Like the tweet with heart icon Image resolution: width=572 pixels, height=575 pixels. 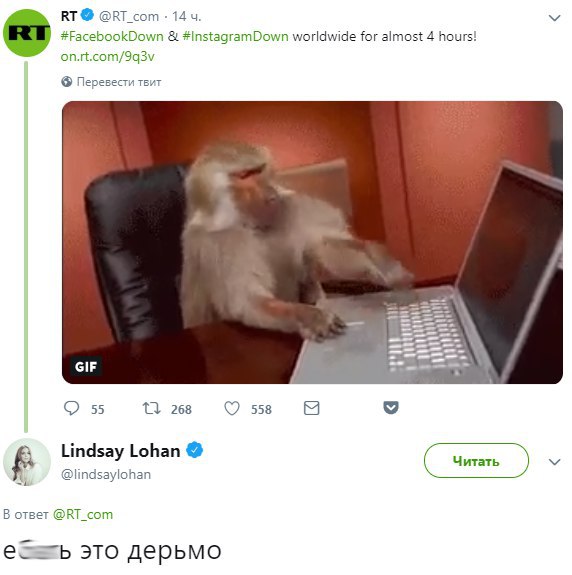(232, 408)
